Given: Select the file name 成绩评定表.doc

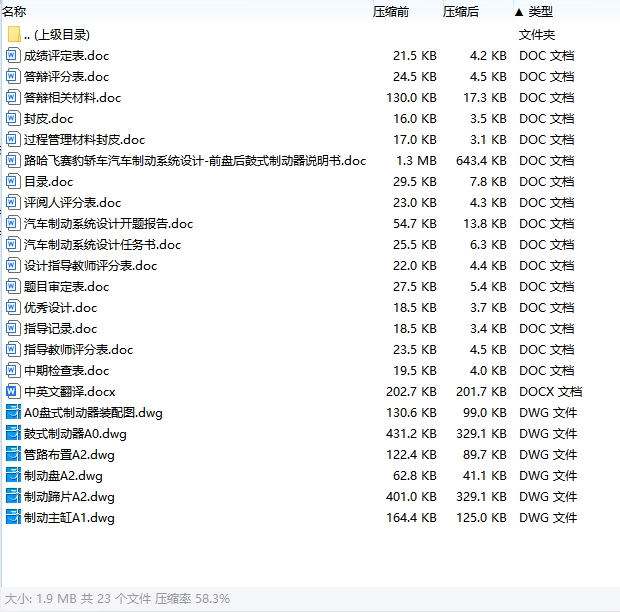Looking at the screenshot, I should pyautogui.click(x=66, y=56).
